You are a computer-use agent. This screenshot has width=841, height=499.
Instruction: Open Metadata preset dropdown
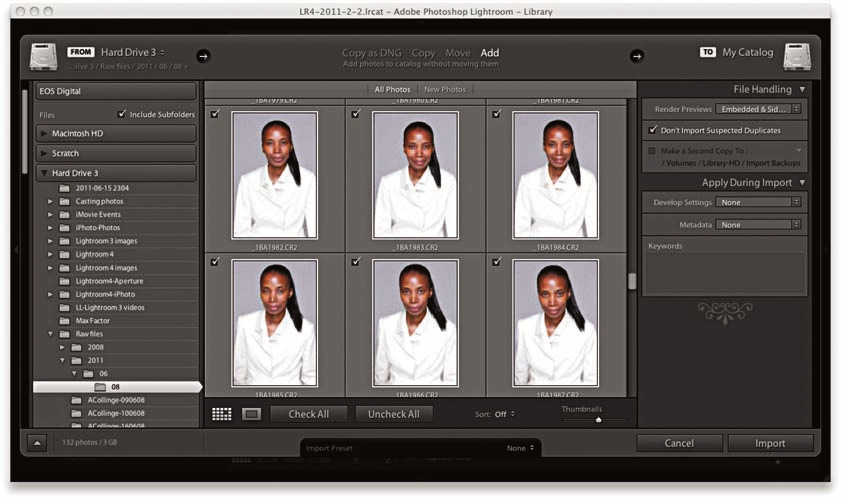[x=758, y=225]
